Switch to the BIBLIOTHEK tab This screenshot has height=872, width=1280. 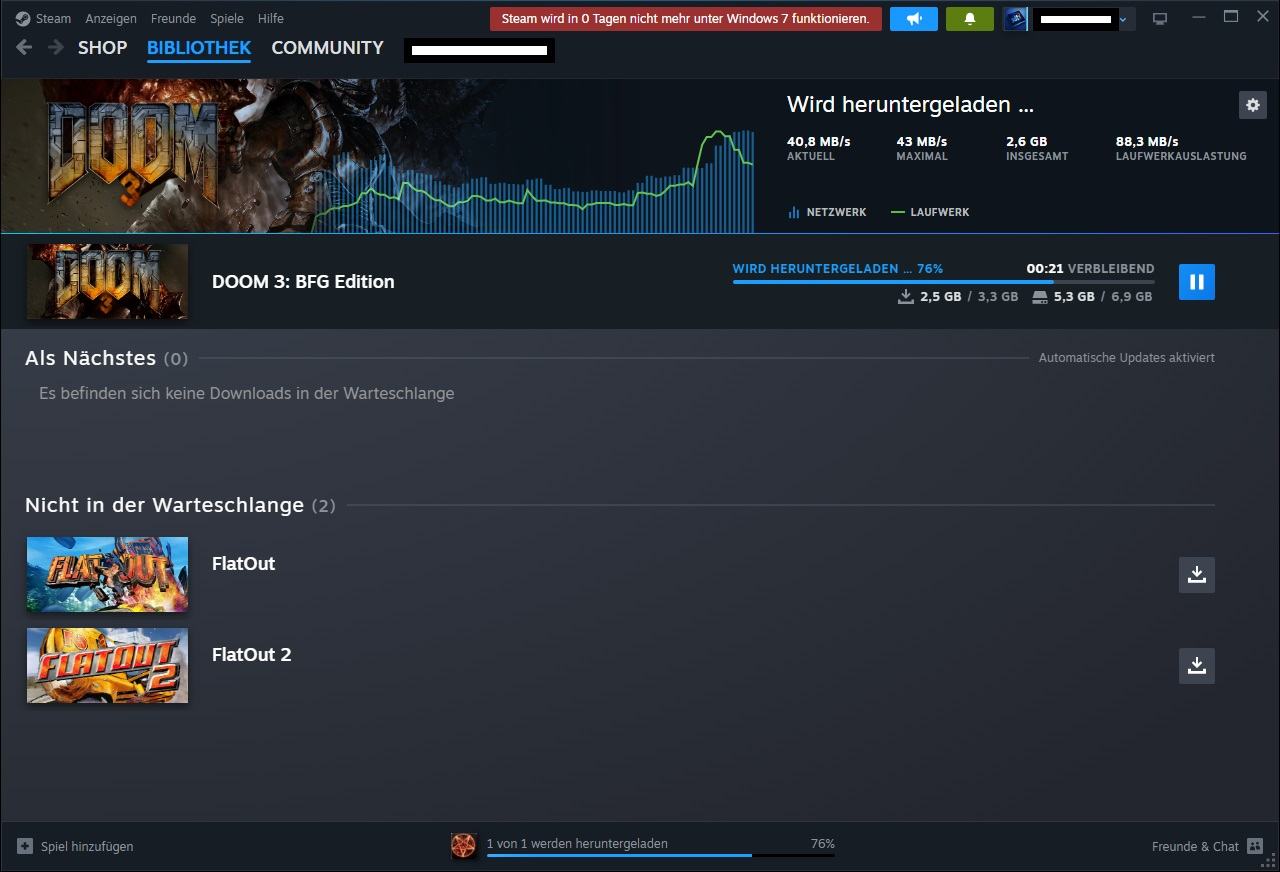[199, 47]
